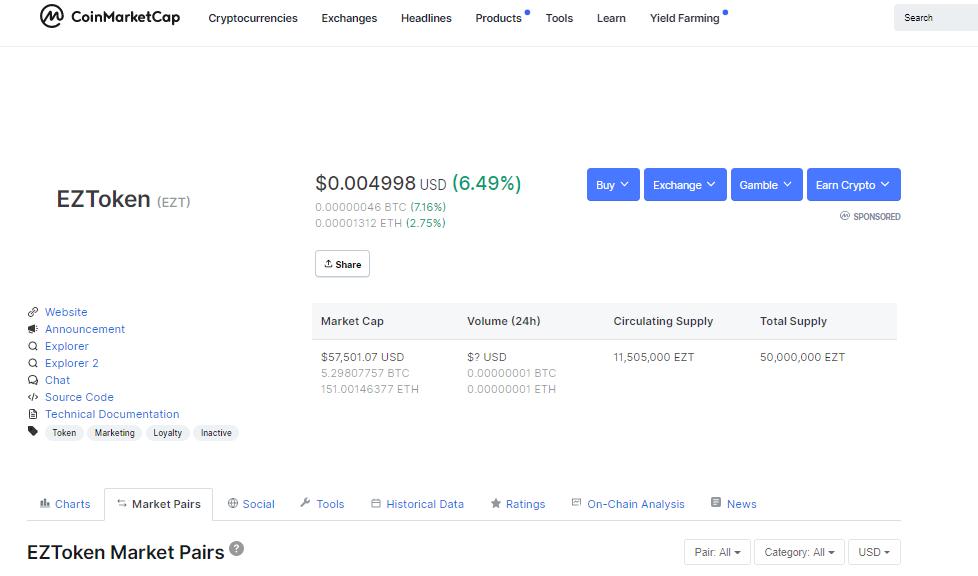Open Yield Farming in the navigation
This screenshot has width=978, height=576.
click(x=684, y=18)
